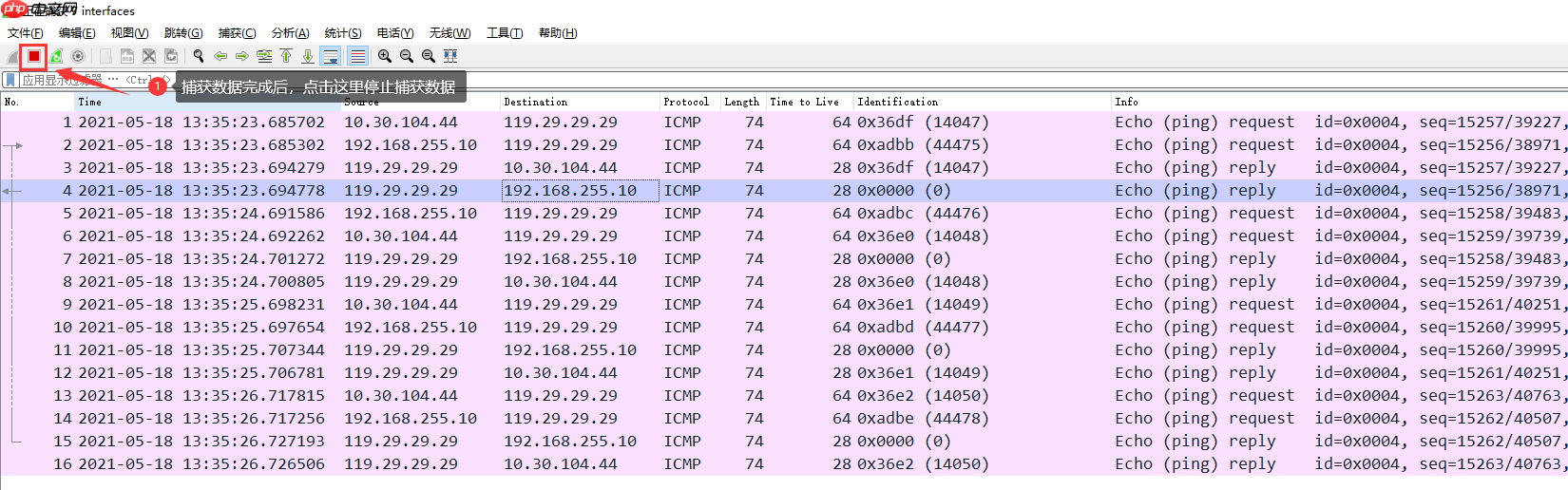Open the 电话(Y) menu
Viewport: 1568px width, 490px height.
pos(395,33)
